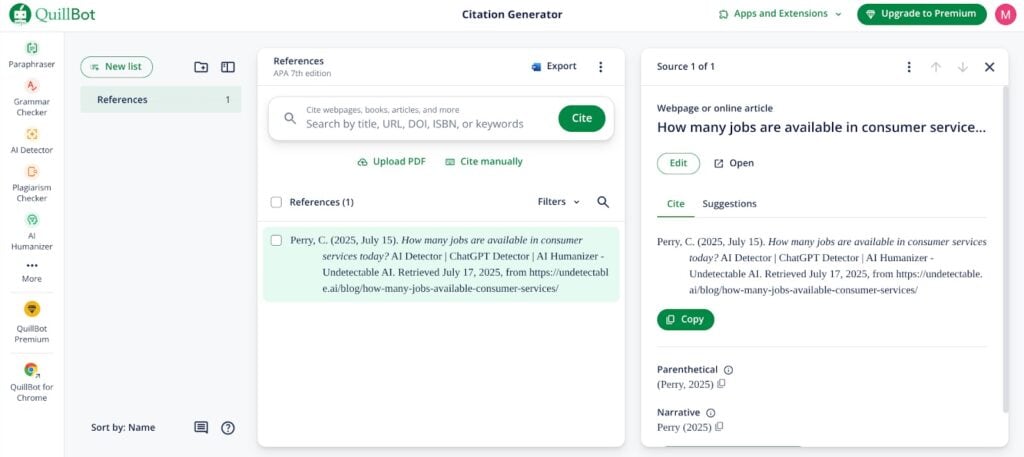Open the help question mark icon
This screenshot has height=457, width=1024.
[227, 428]
